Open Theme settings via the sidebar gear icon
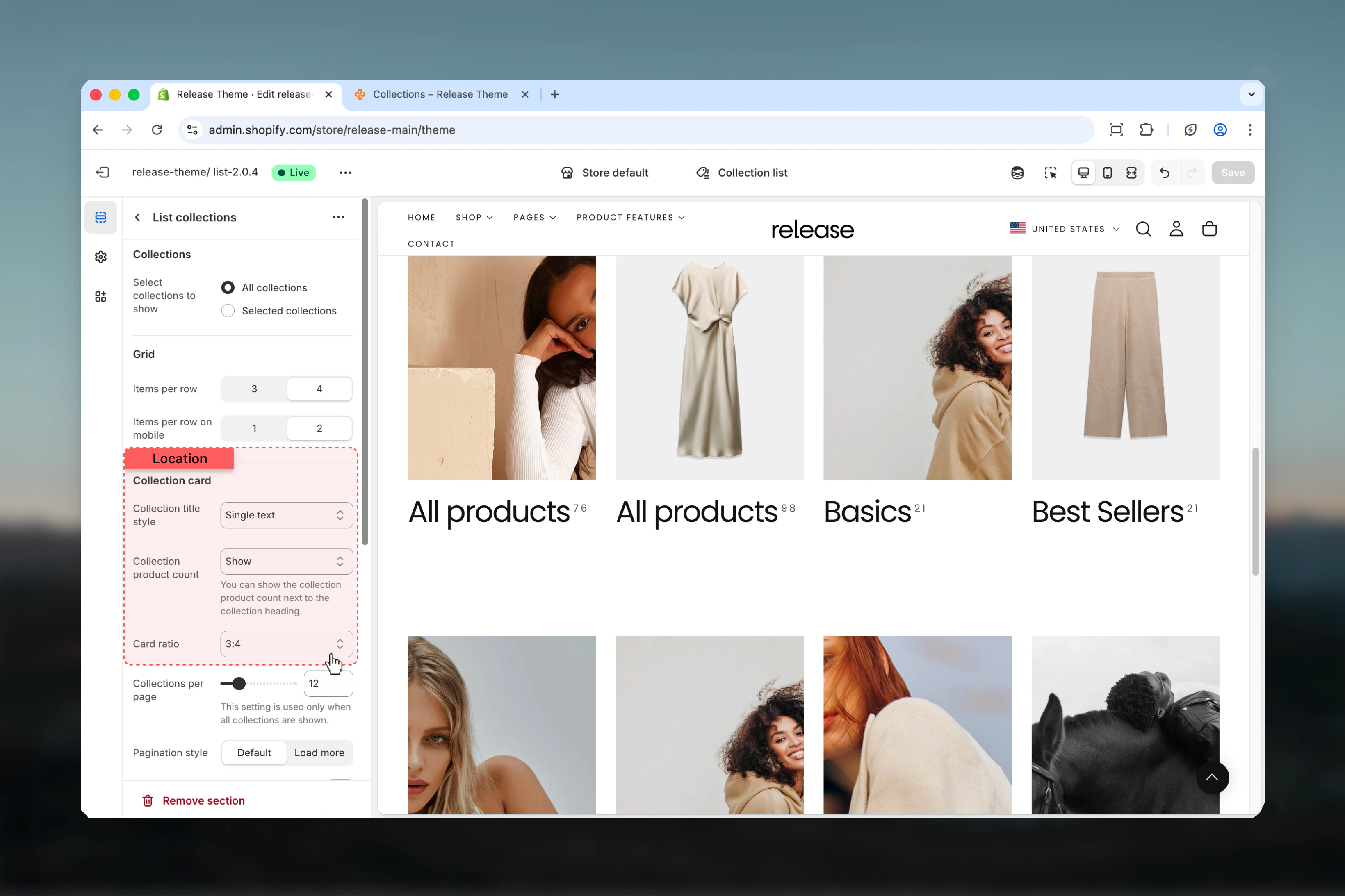 coord(100,257)
